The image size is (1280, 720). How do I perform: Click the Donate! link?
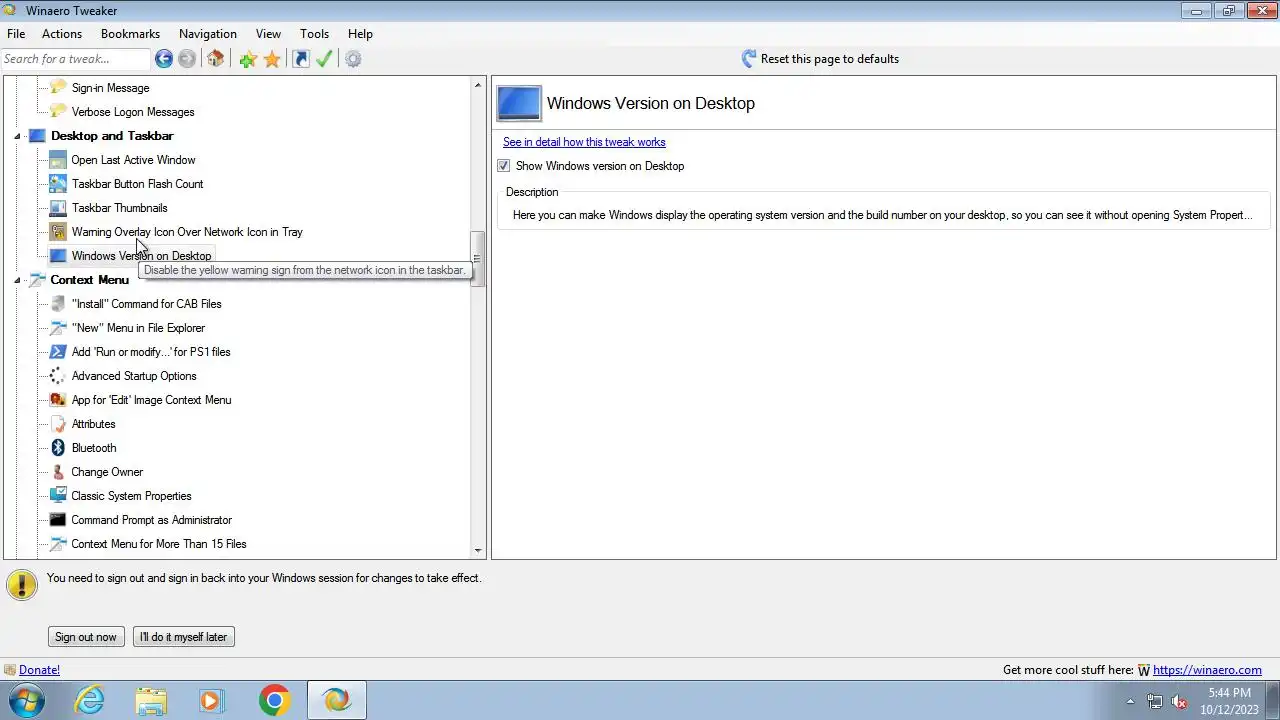39,670
